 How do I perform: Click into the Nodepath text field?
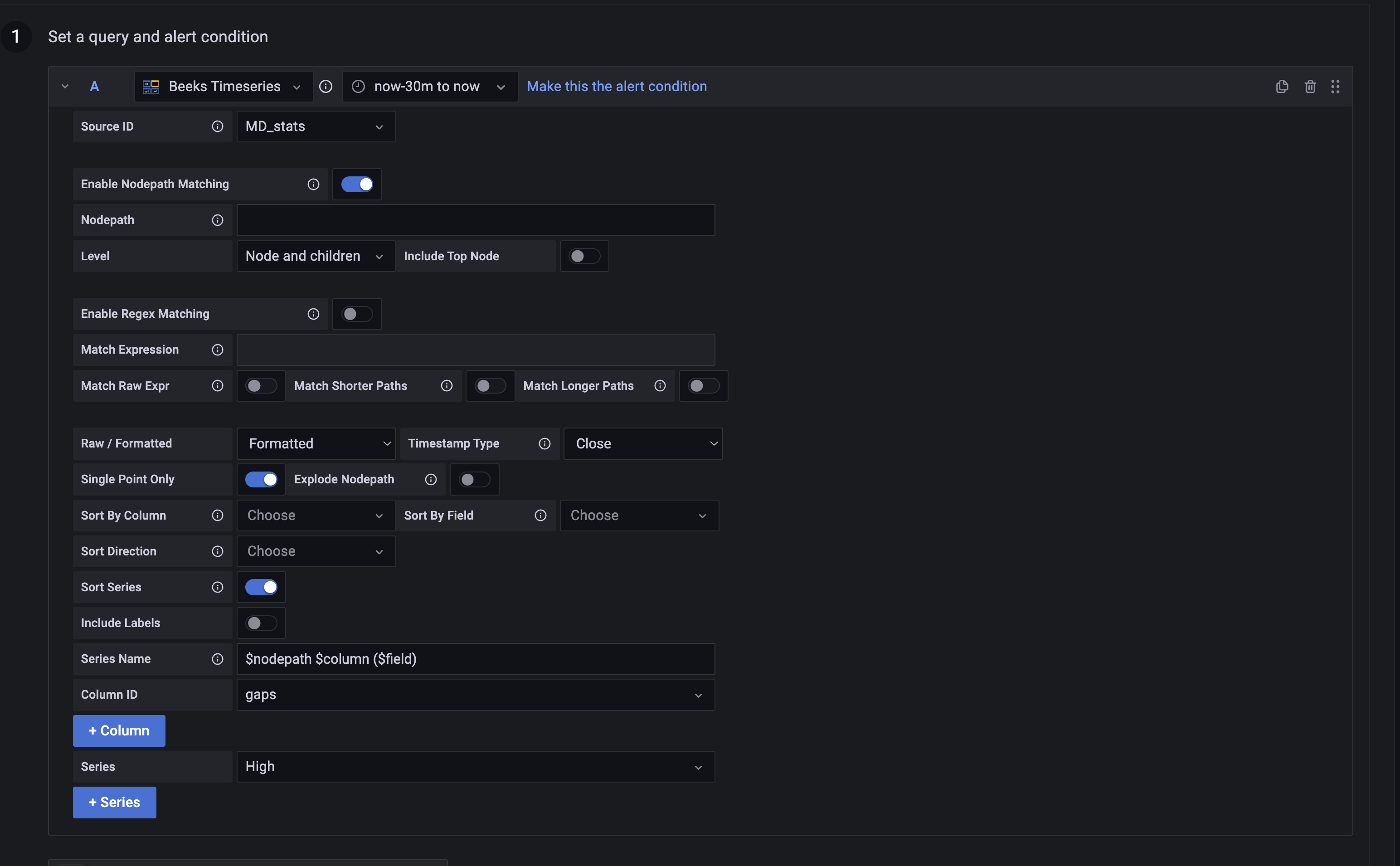click(475, 220)
